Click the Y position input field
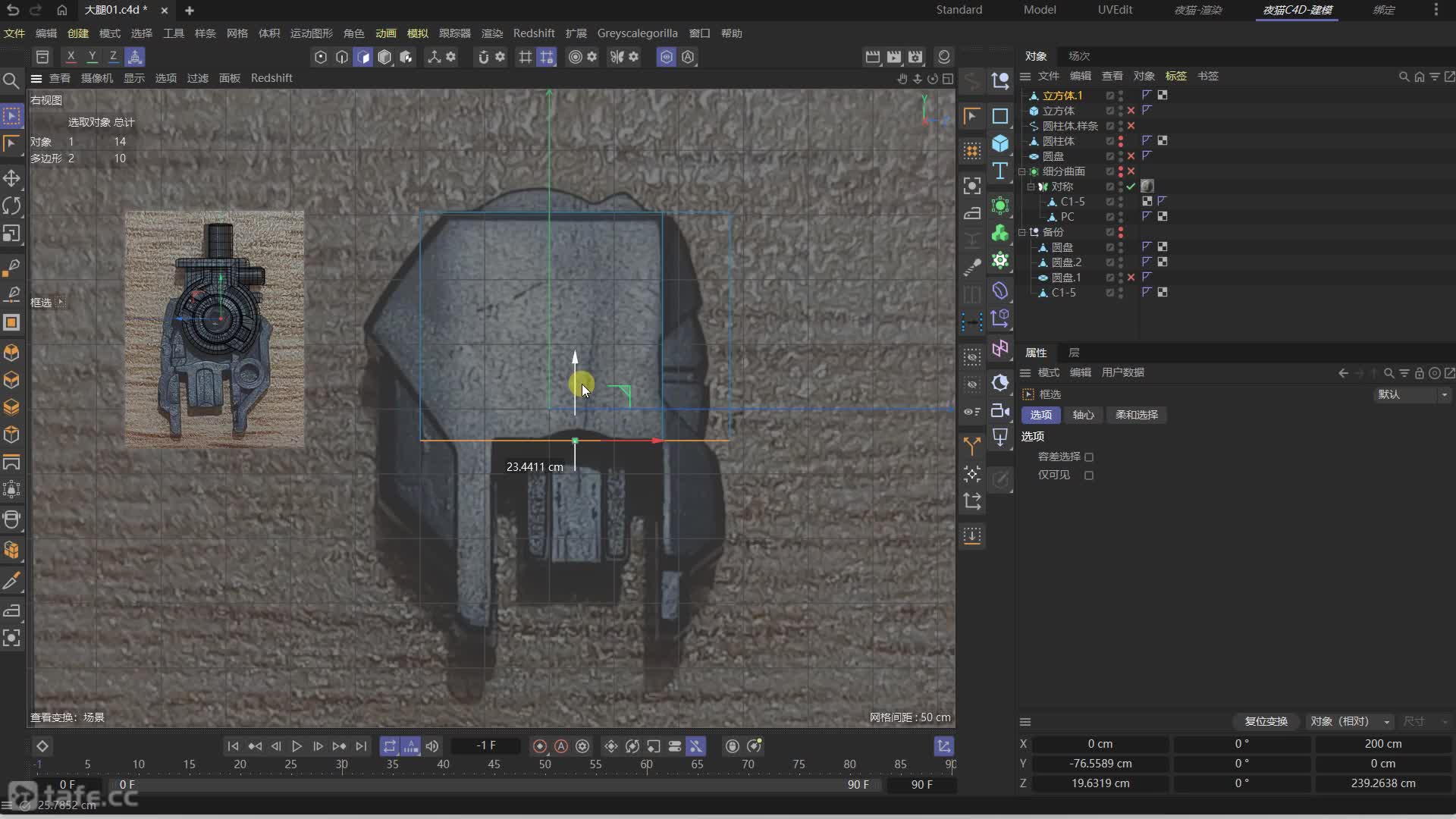 (1100, 764)
